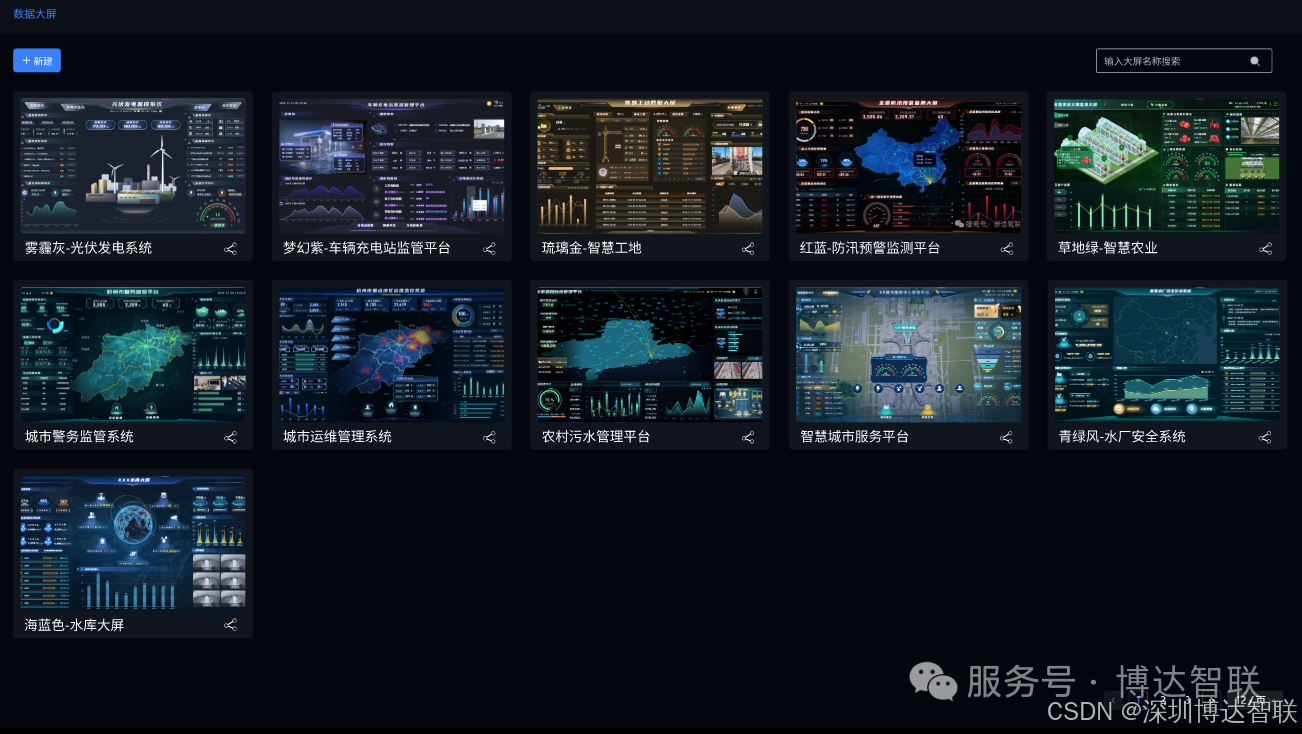
Task: Click the share icon for 农村污水管理平台
Action: (748, 437)
